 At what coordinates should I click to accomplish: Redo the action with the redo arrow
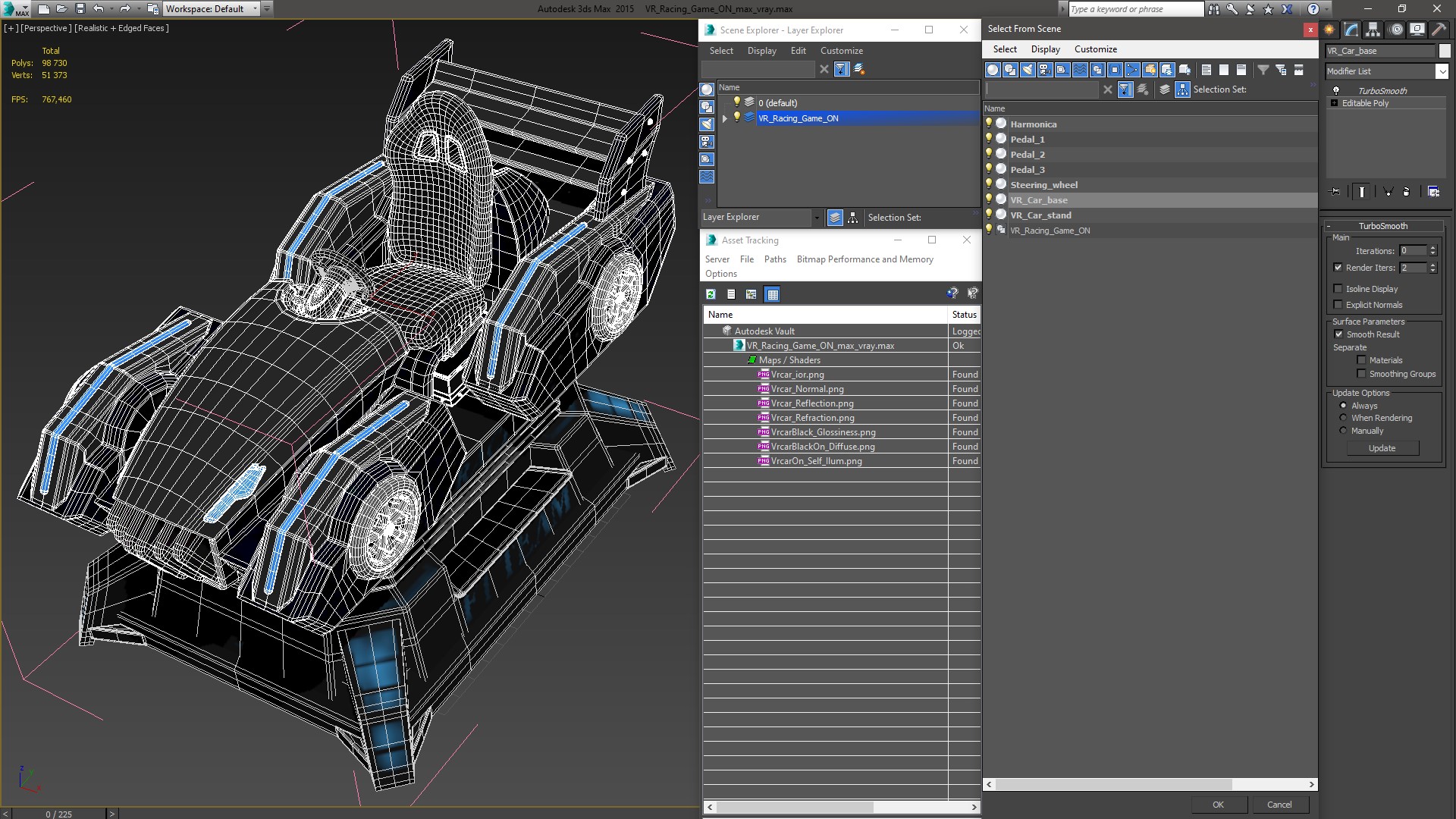(x=125, y=9)
